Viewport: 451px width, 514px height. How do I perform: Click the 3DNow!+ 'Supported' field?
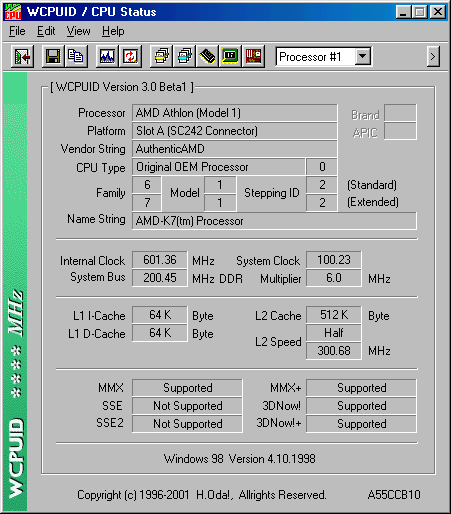[361, 424]
